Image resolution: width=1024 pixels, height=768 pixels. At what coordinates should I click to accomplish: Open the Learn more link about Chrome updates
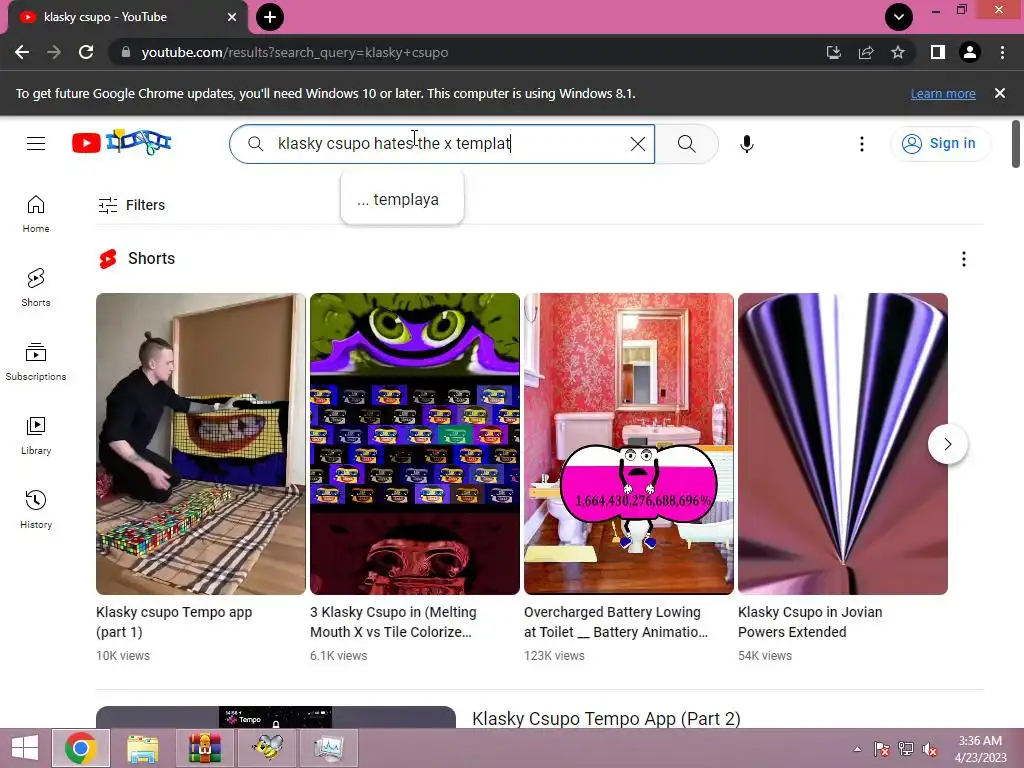pyautogui.click(x=943, y=93)
